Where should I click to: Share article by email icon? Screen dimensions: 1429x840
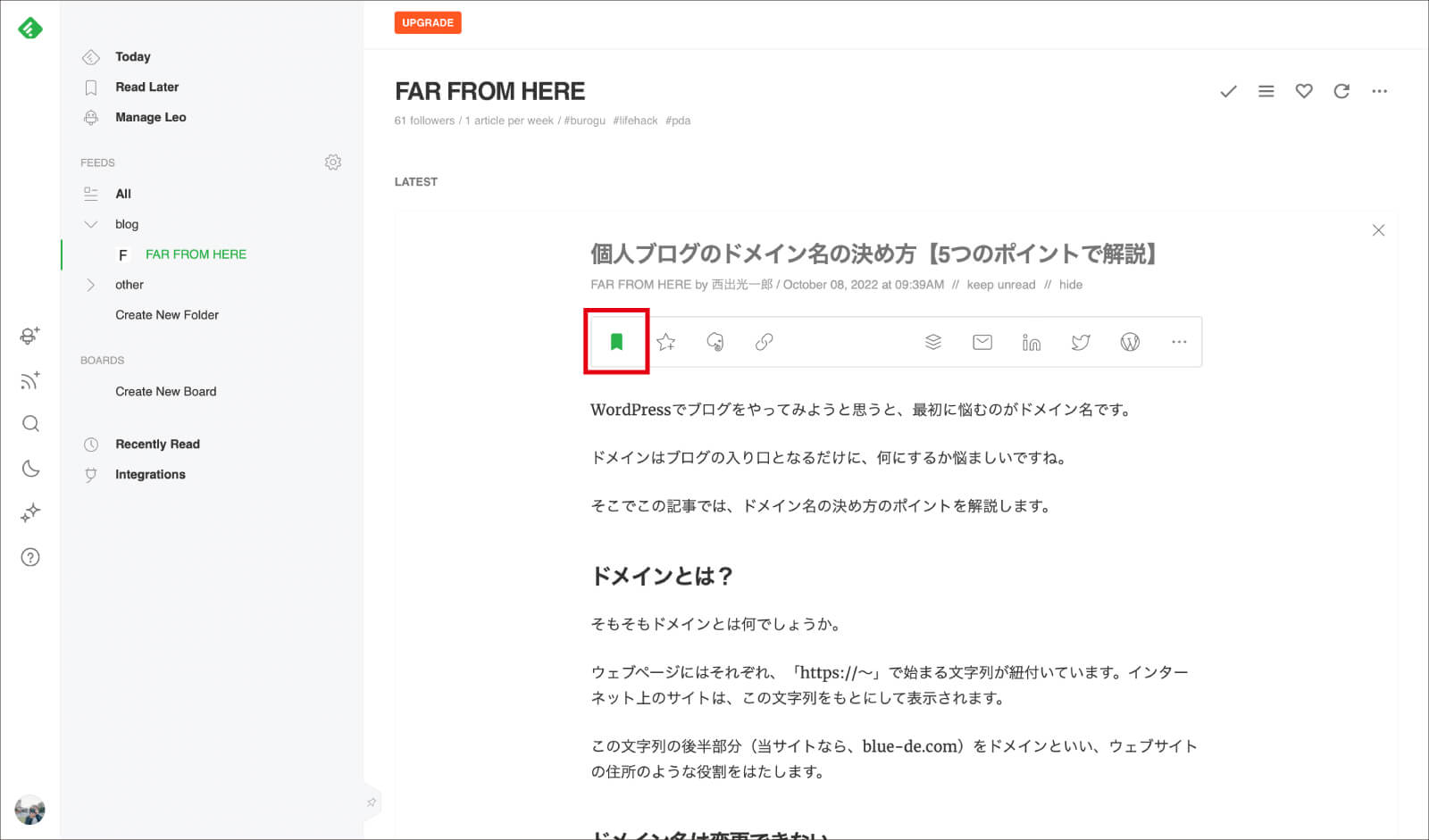coord(982,342)
